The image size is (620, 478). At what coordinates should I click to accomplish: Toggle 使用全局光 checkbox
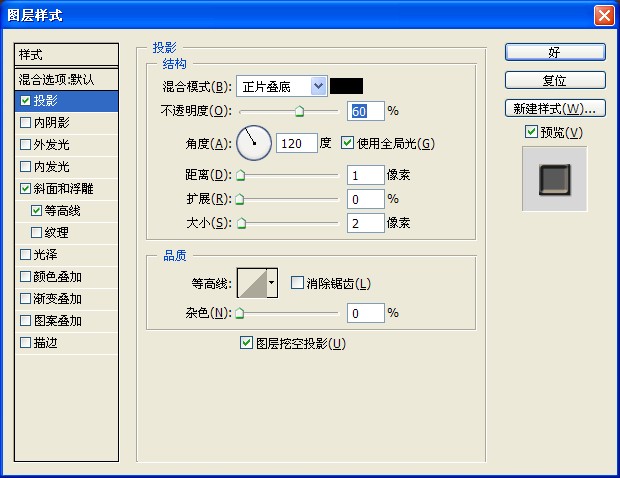[348, 143]
